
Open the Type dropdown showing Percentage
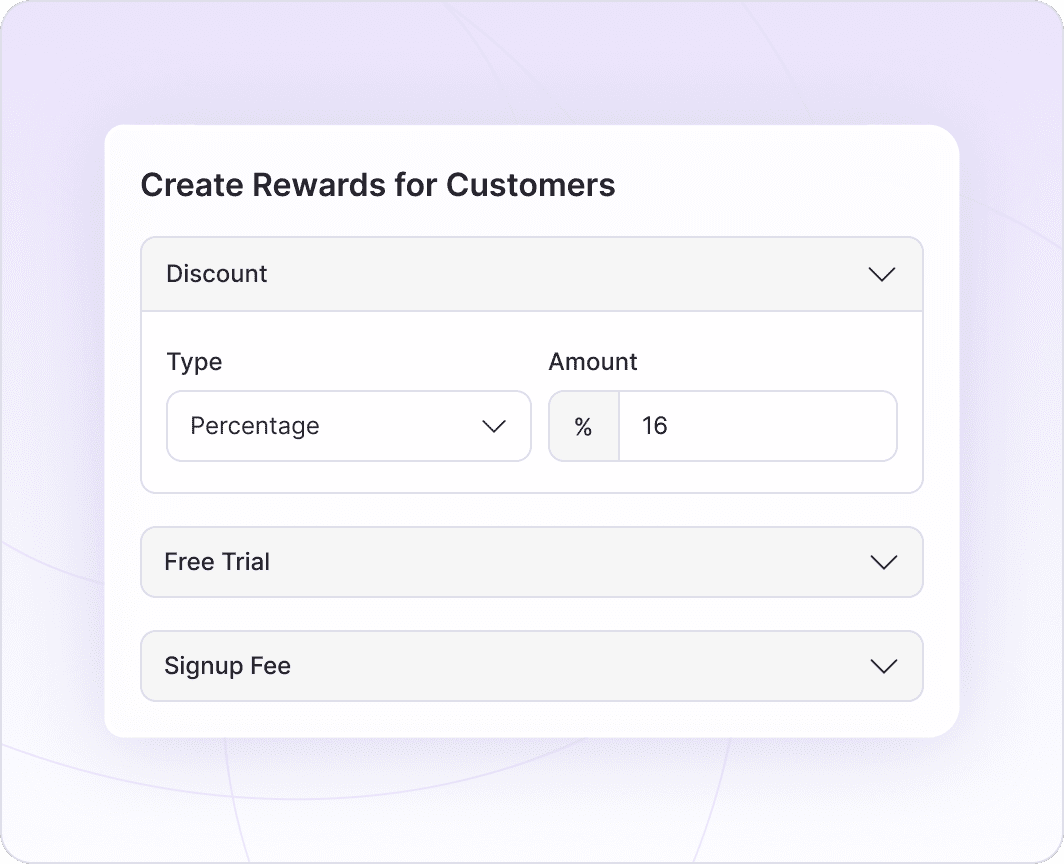(348, 426)
